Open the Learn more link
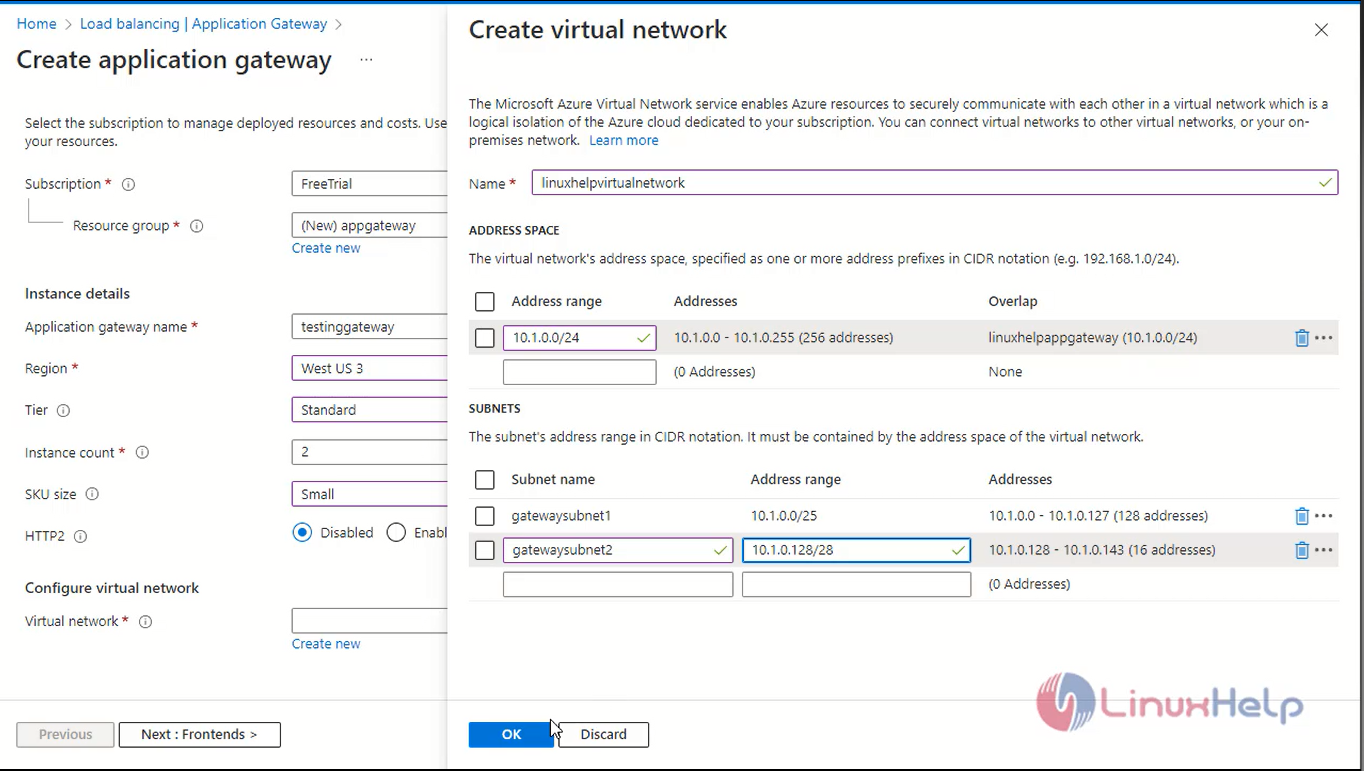 (x=623, y=141)
